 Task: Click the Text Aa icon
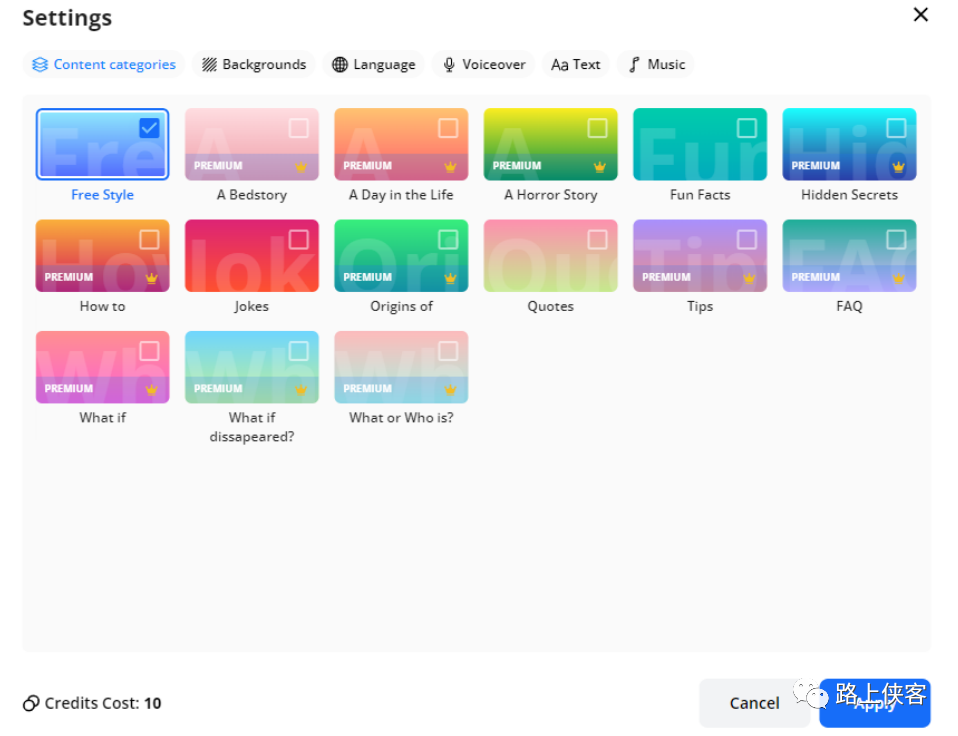point(560,65)
